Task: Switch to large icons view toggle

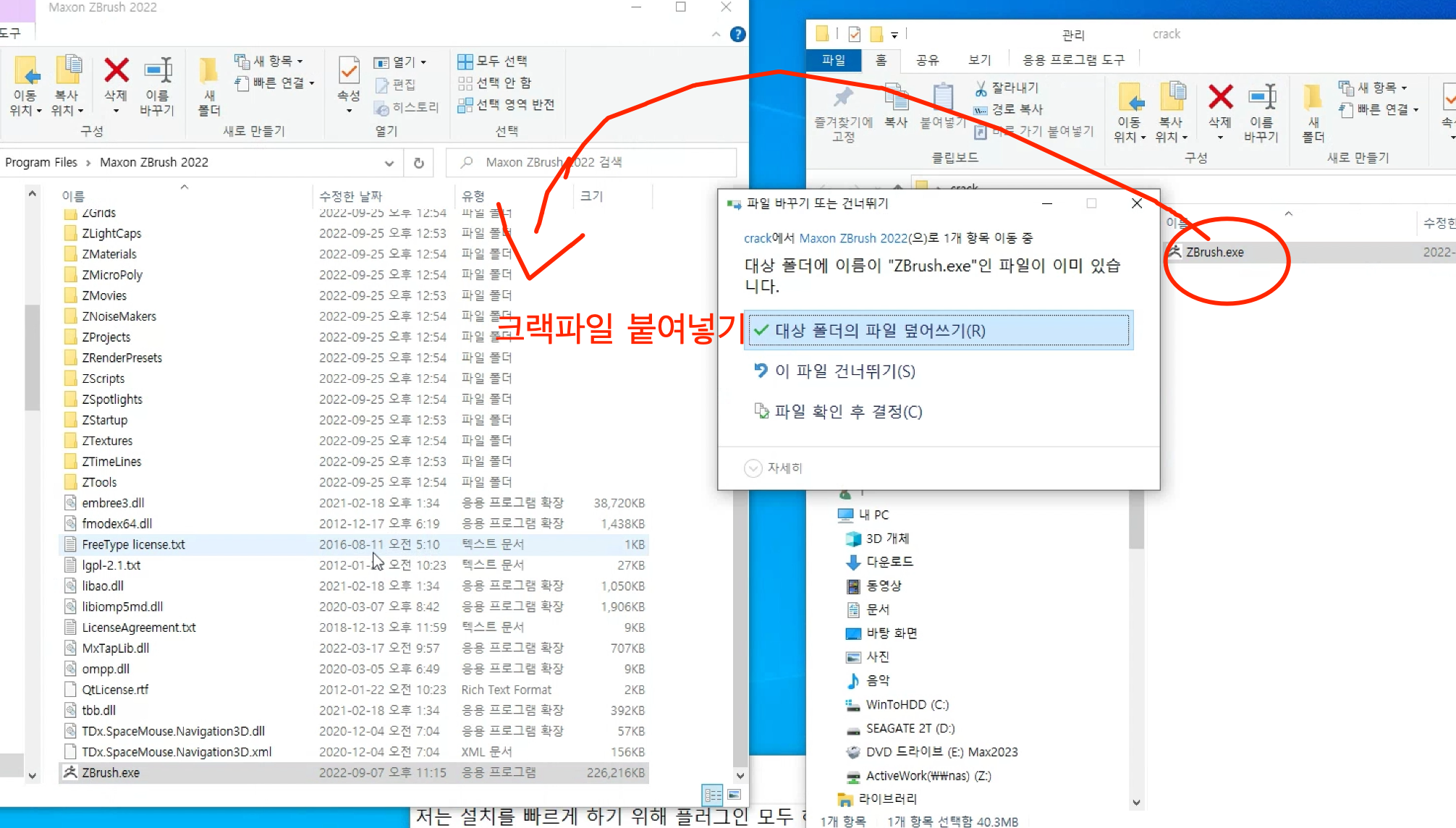Action: click(x=734, y=795)
